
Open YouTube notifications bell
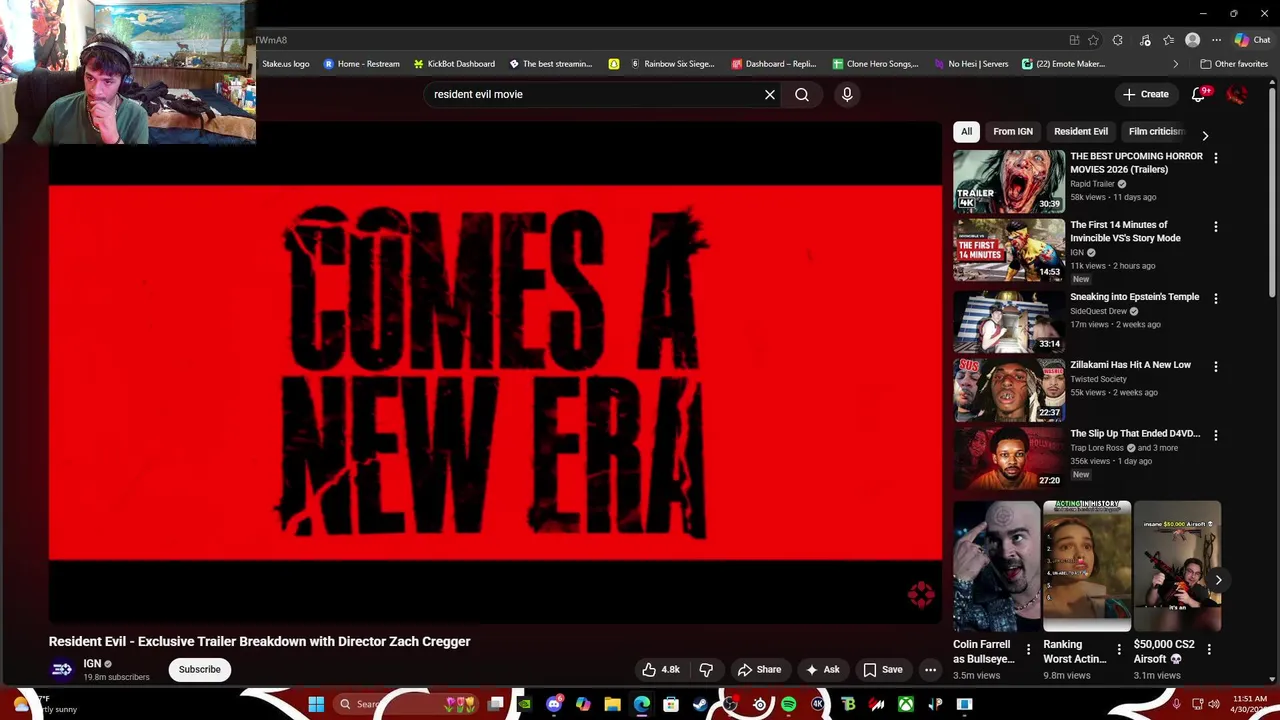click(1199, 94)
